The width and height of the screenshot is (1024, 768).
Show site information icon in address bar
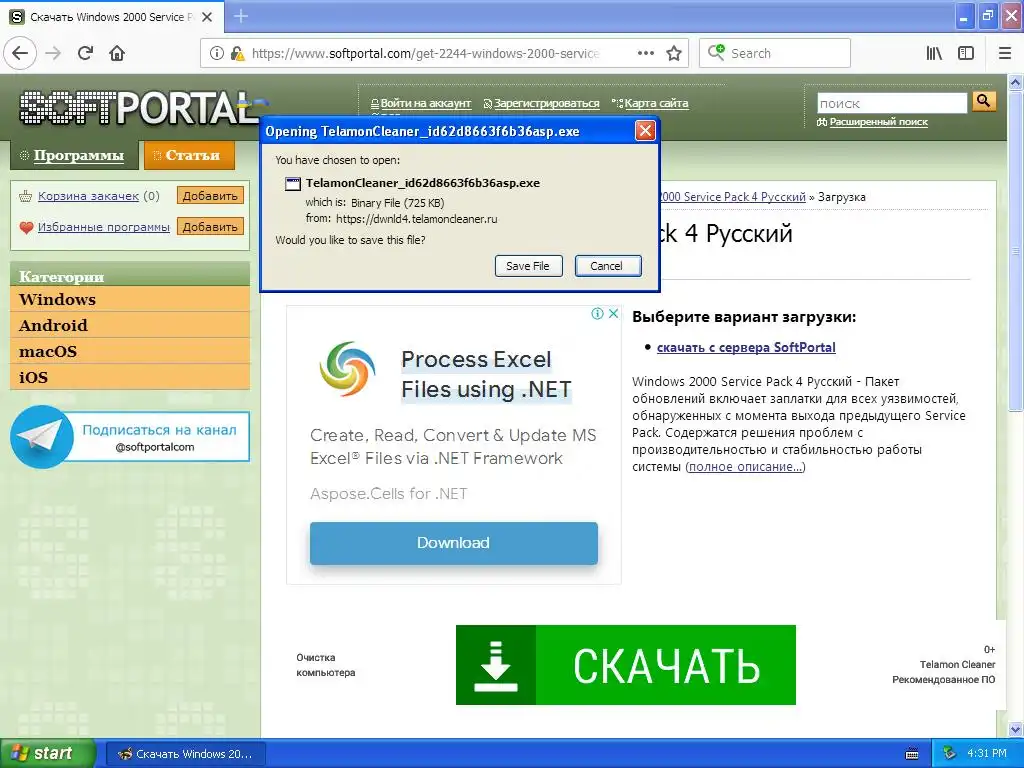point(217,54)
